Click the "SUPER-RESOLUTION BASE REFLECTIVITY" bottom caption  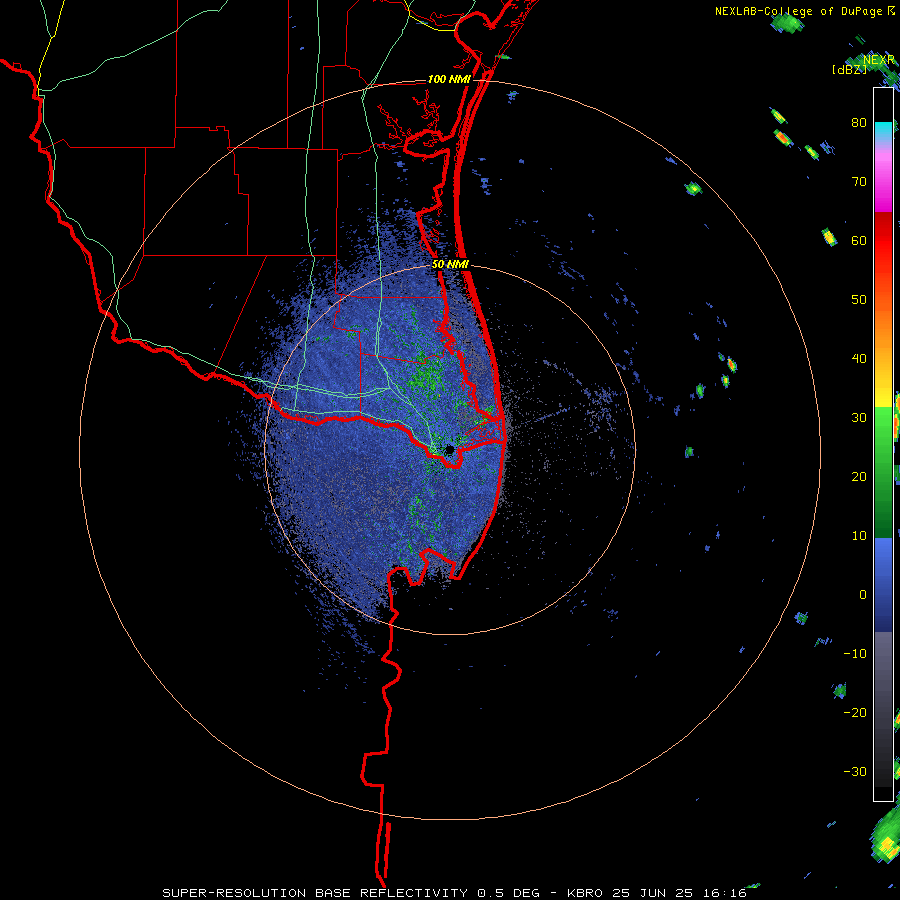coord(315,893)
